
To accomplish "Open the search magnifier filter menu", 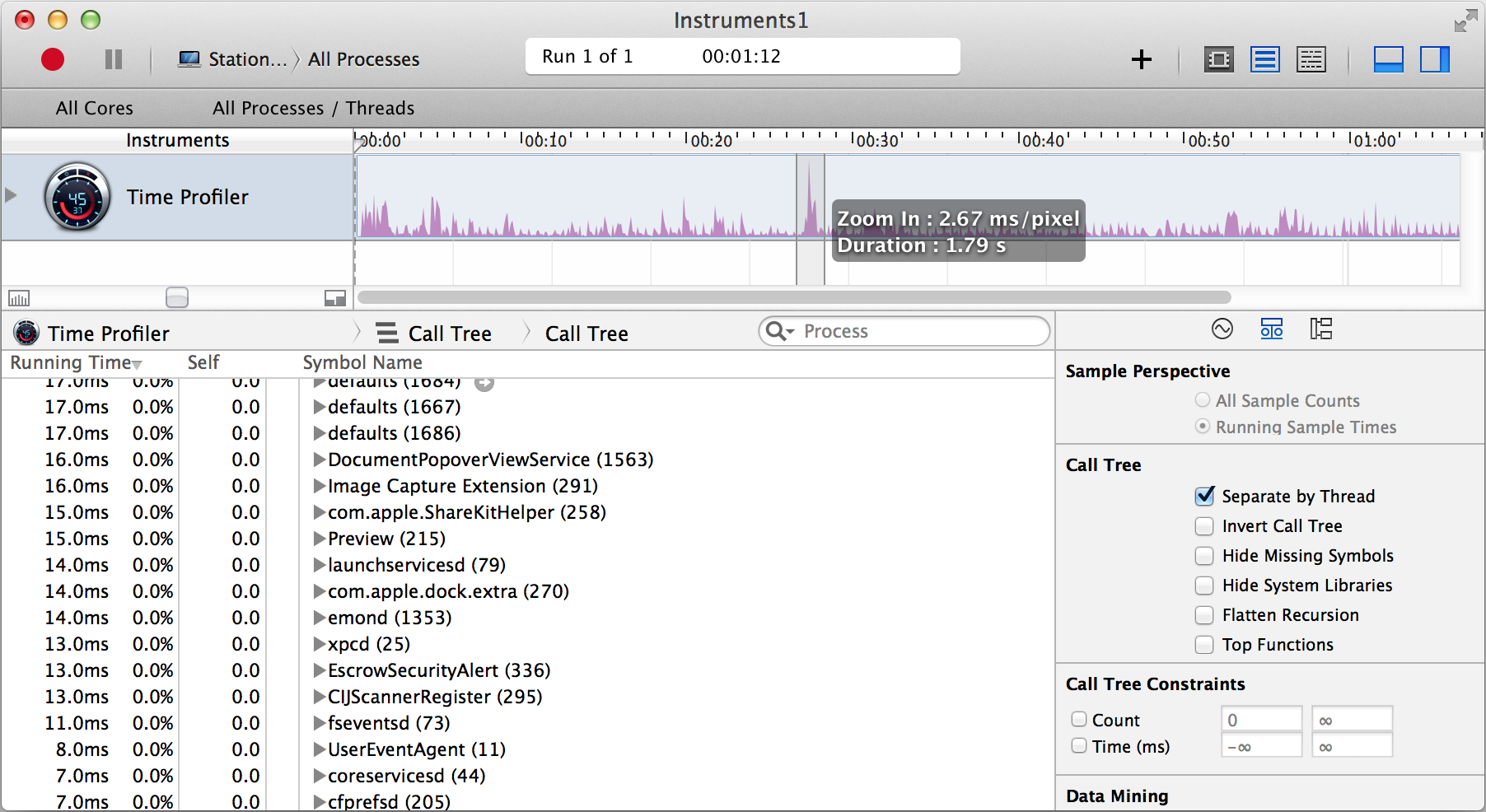I will (779, 331).
